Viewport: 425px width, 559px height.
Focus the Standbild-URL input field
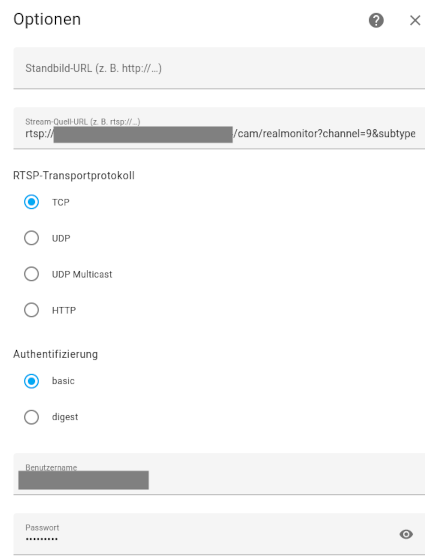tap(219, 68)
